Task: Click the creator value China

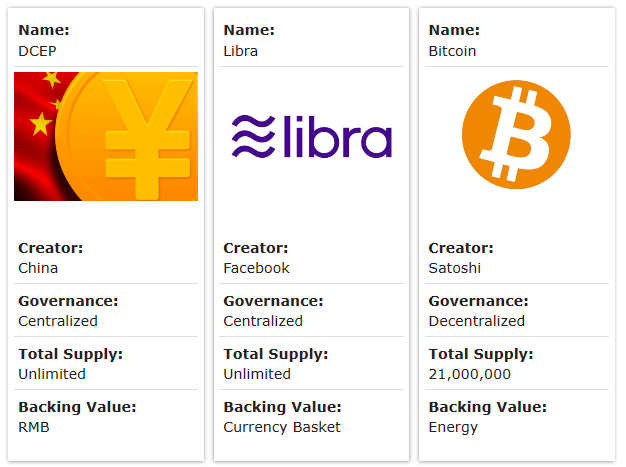Action: coord(38,268)
